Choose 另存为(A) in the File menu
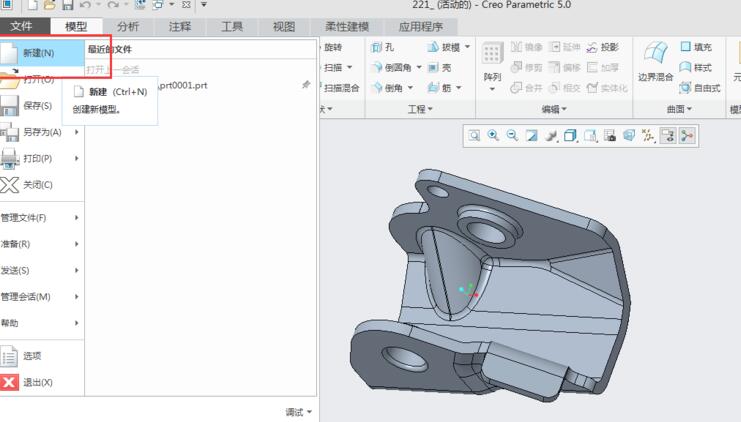The width and height of the screenshot is (741, 422). click(x=42, y=132)
